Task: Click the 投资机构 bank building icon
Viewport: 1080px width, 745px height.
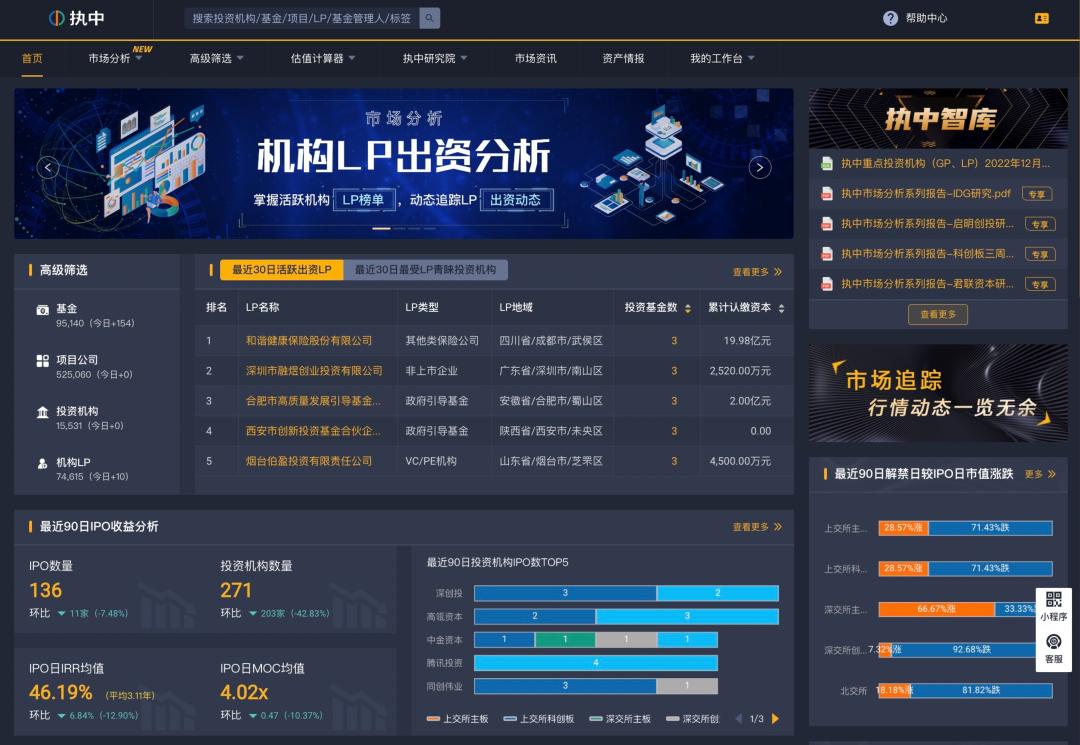Action: (x=43, y=412)
